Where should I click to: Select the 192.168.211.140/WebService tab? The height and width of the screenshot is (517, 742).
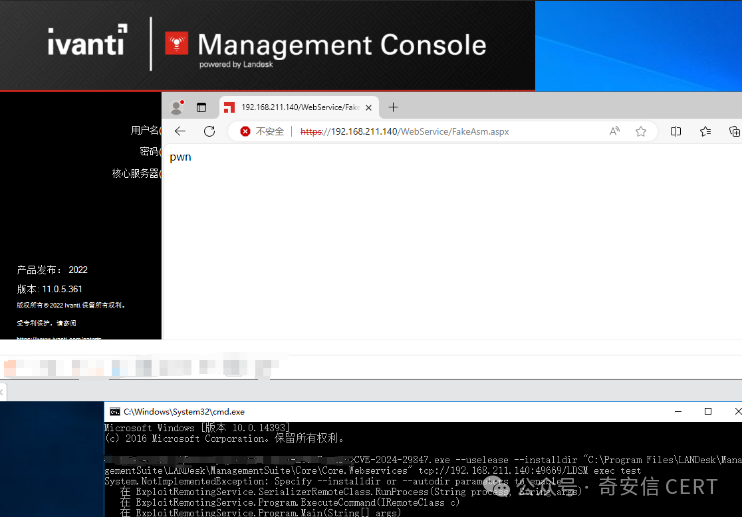300,107
